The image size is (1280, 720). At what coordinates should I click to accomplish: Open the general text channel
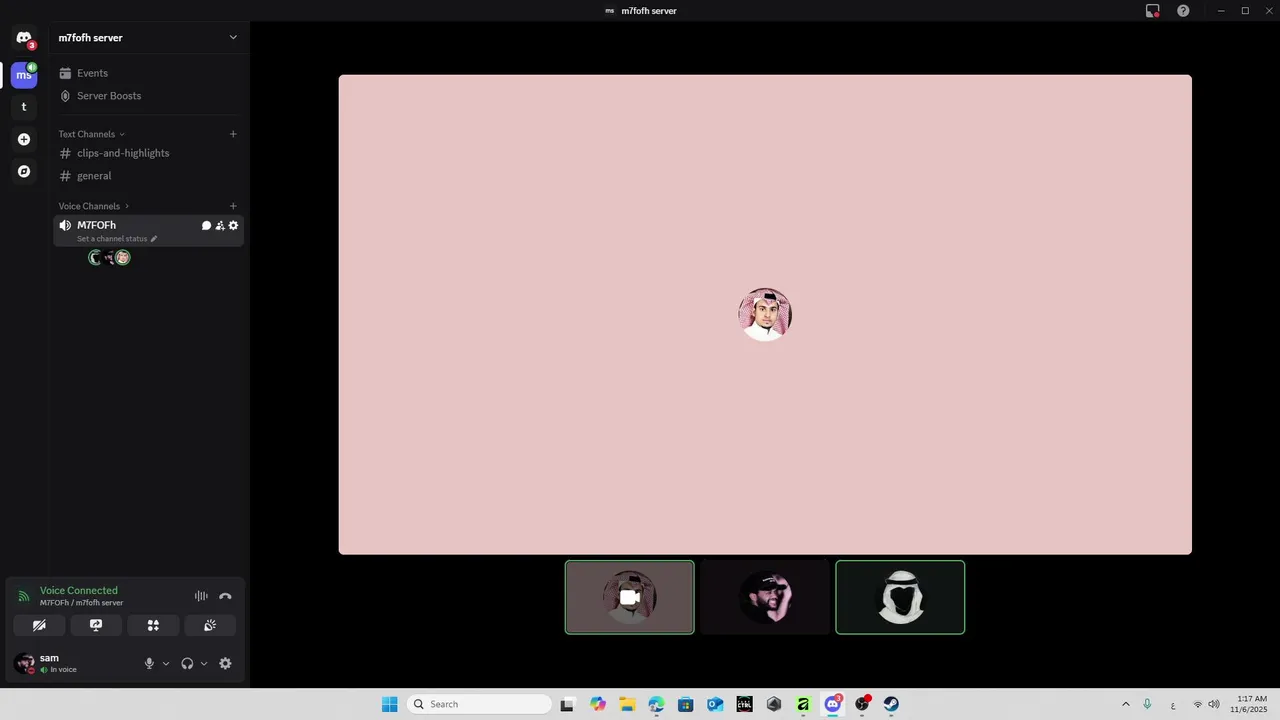point(148,176)
